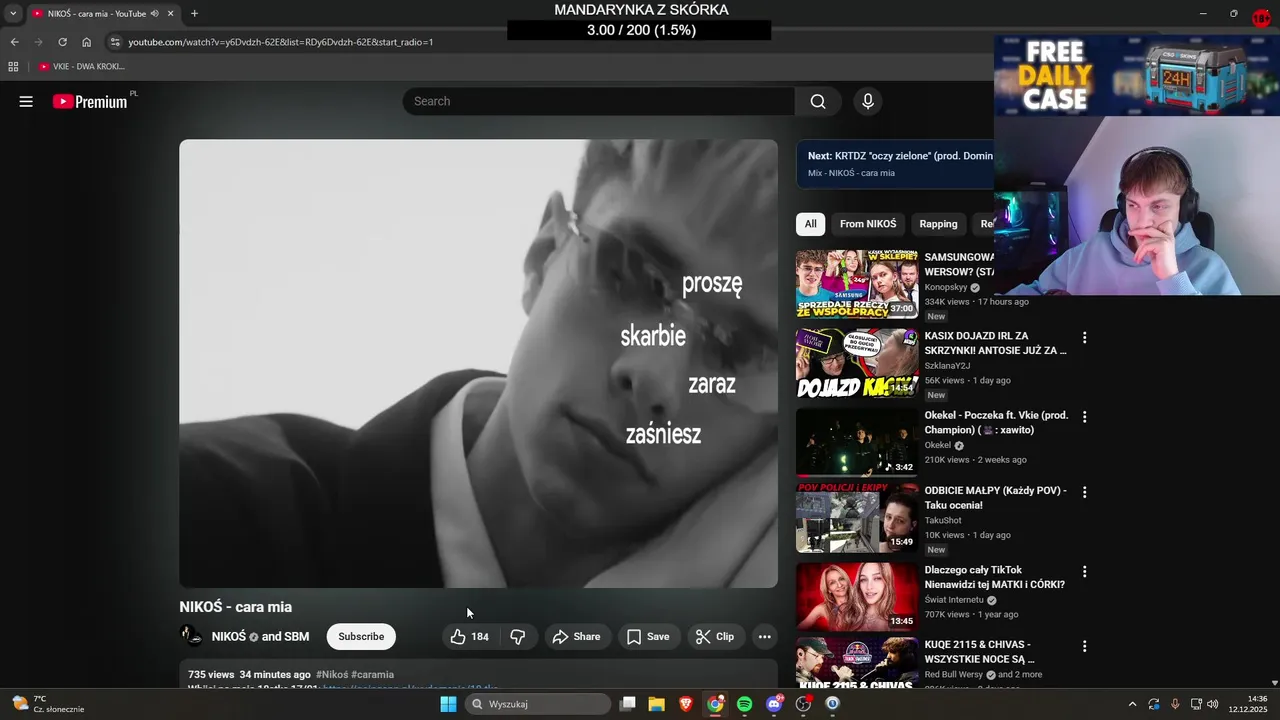The height and width of the screenshot is (720, 1280).
Task: Open the YouTube guide hamburger menu
Action: [26, 101]
